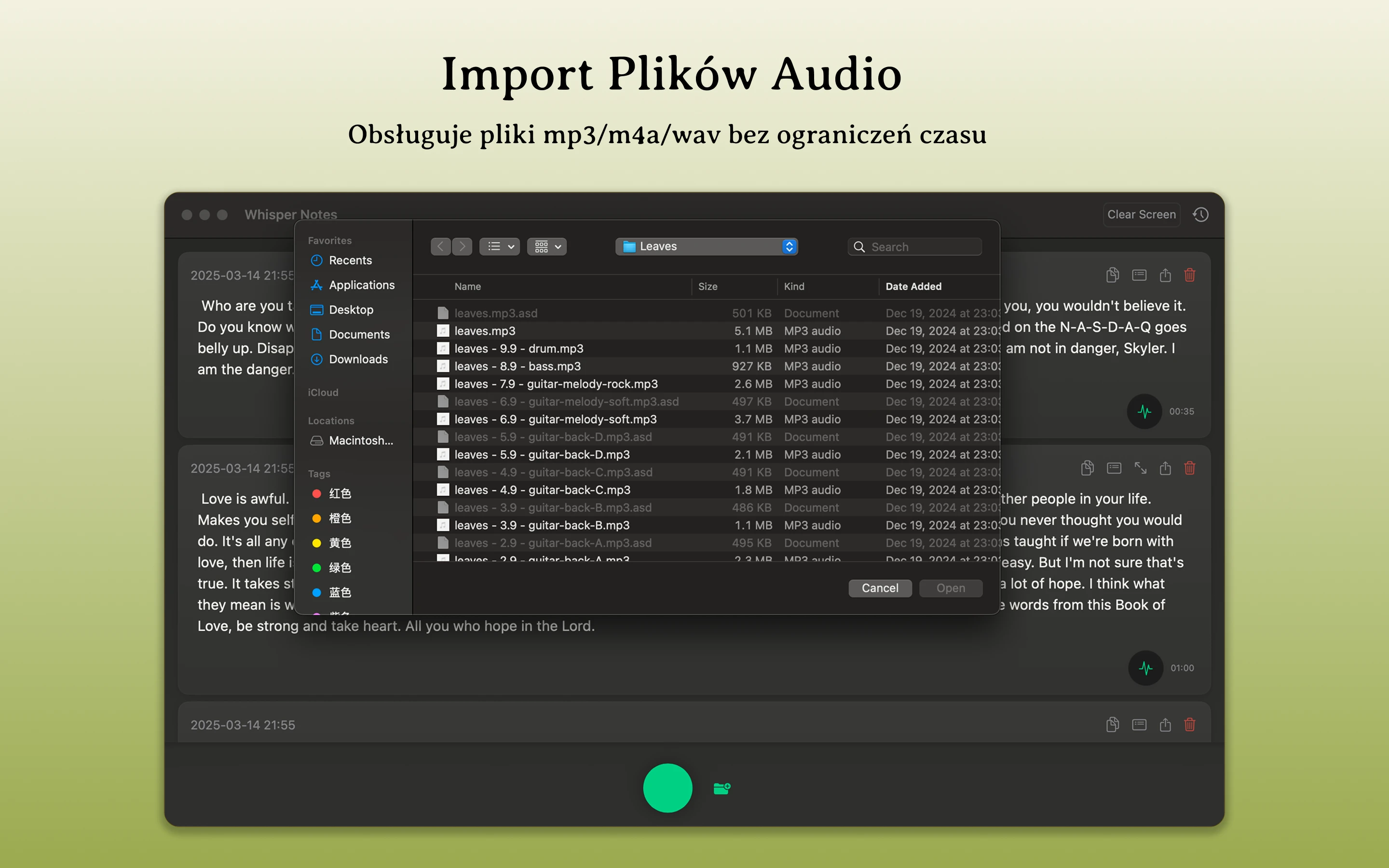
Task: Select leaves - 7.9 - guitar-melody-rock.mp3
Action: (707, 383)
